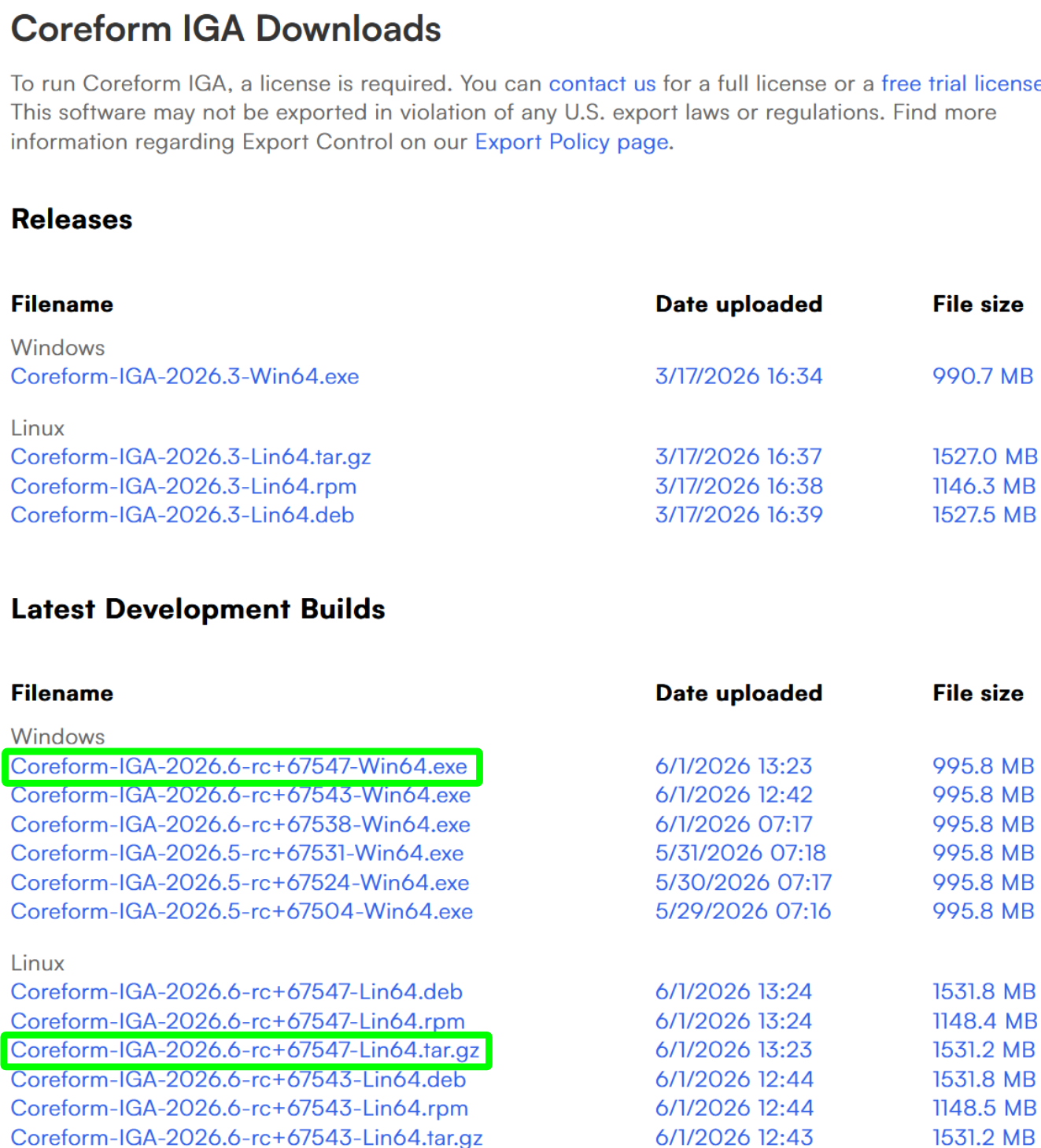
Task: Get the Coreform-IGA-2026.3-Lin64.deb package
Action: 183,515
